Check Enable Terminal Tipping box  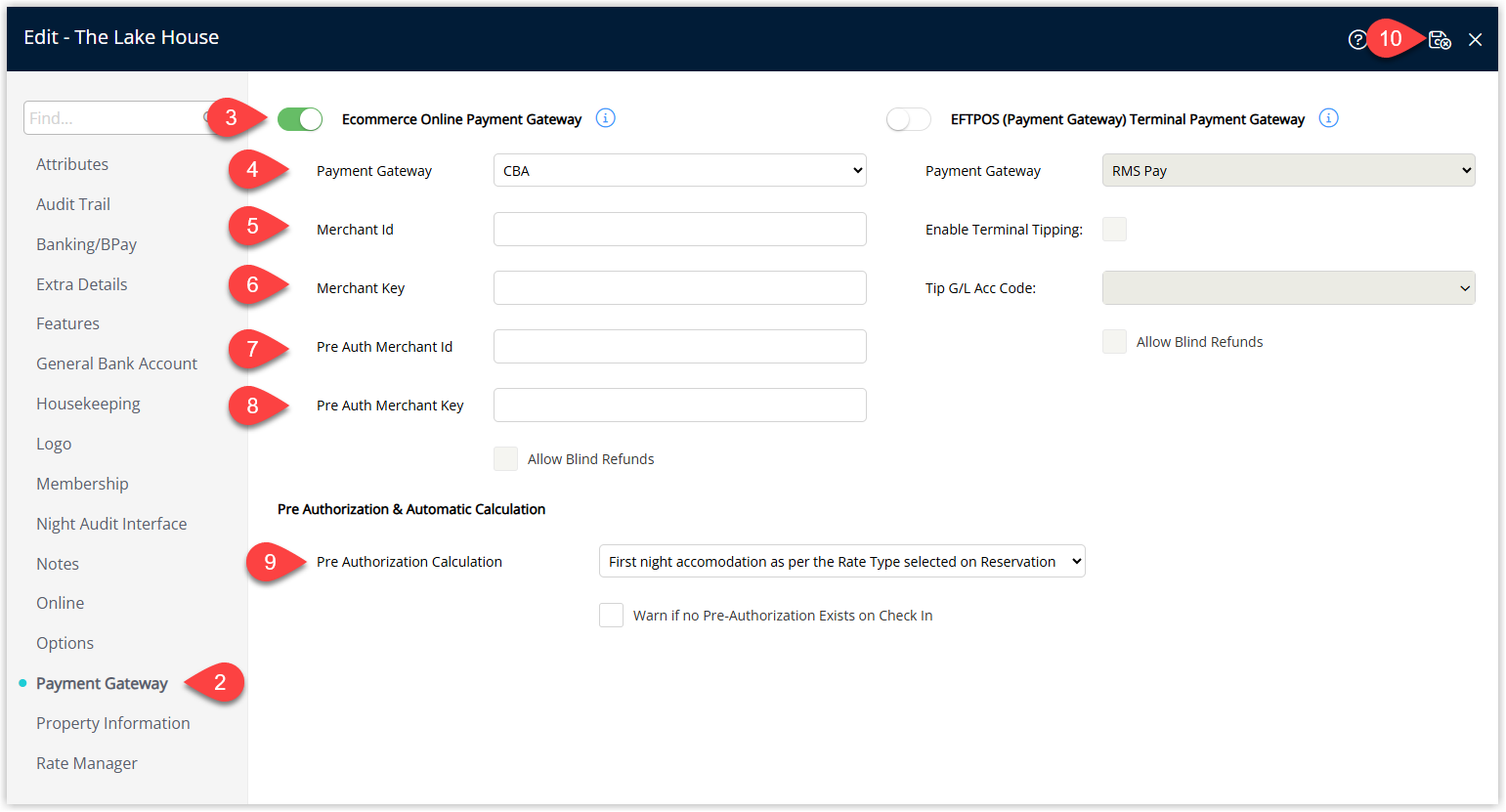tap(1114, 230)
